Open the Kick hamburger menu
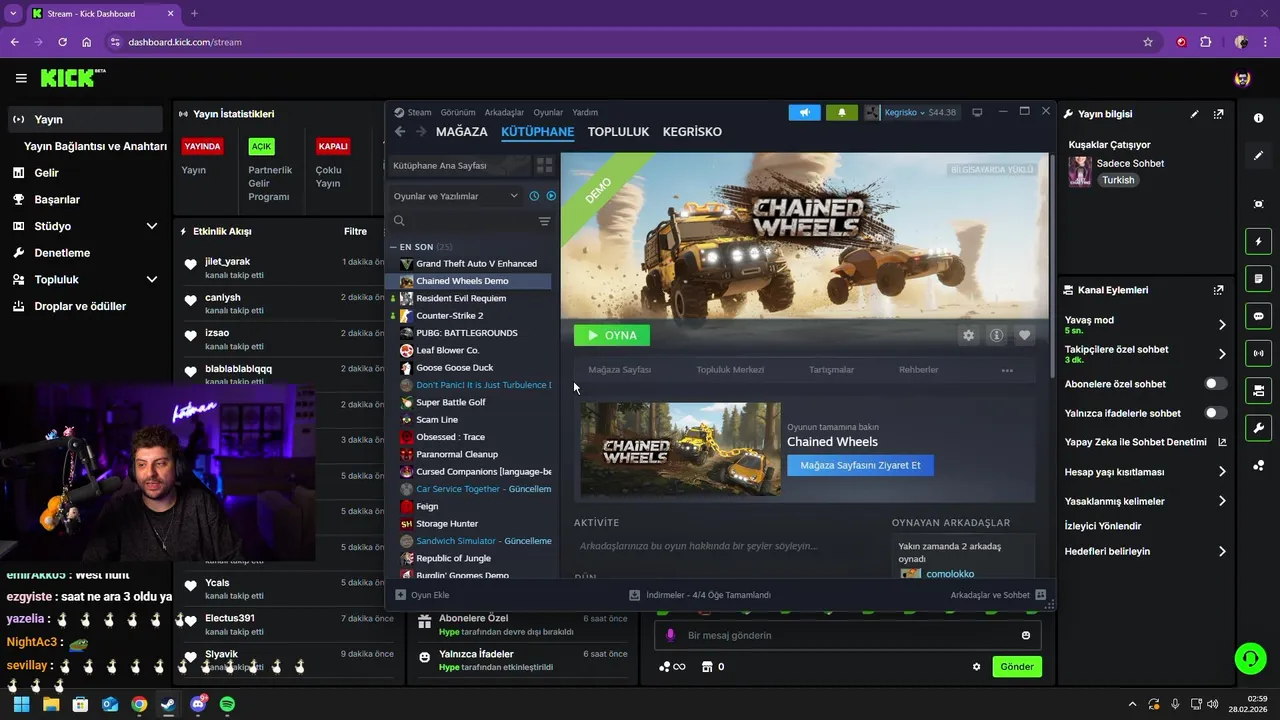This screenshot has width=1280, height=720. pos(21,78)
